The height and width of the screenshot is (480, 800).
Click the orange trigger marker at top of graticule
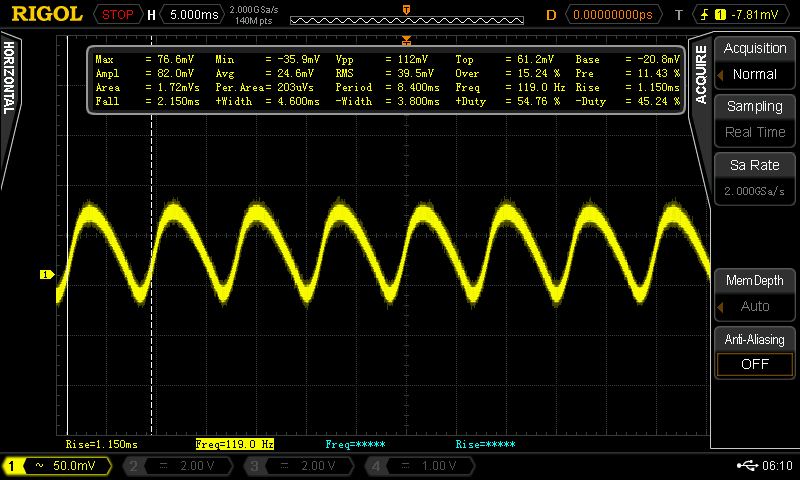coord(406,40)
